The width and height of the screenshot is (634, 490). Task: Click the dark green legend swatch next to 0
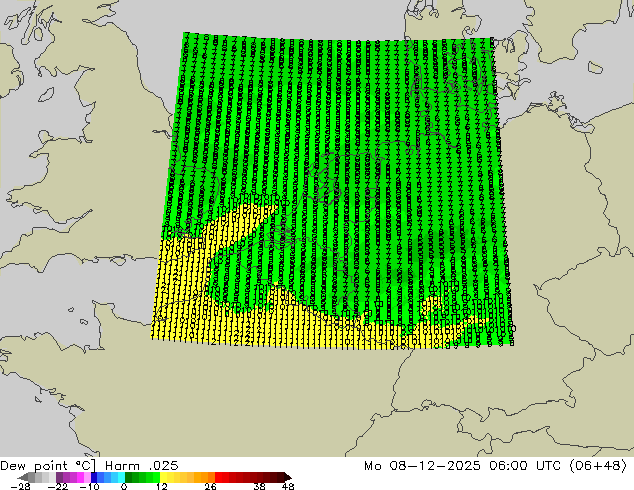coord(129,477)
